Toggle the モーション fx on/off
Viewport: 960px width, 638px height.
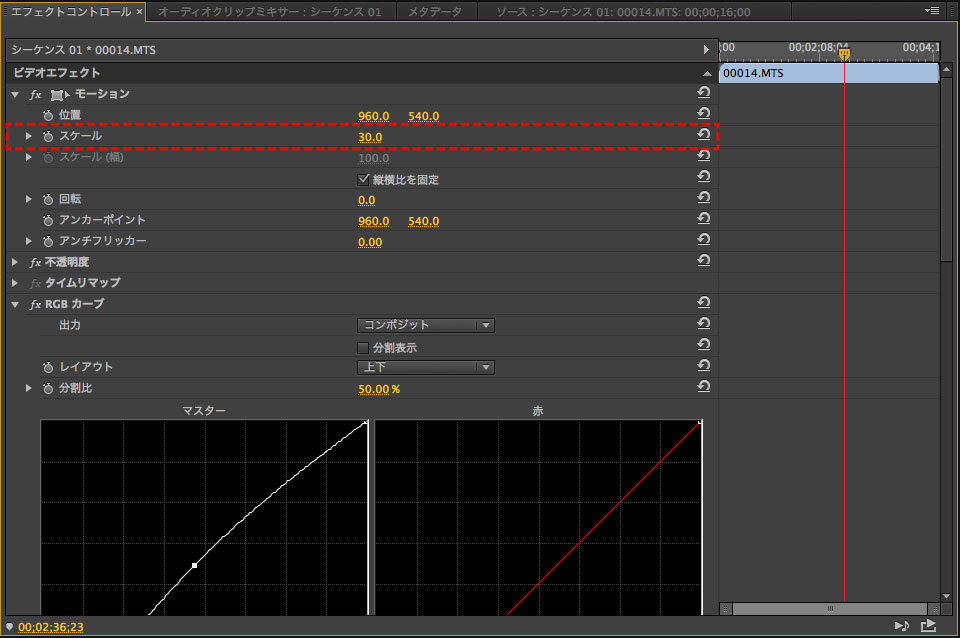pyautogui.click(x=36, y=94)
